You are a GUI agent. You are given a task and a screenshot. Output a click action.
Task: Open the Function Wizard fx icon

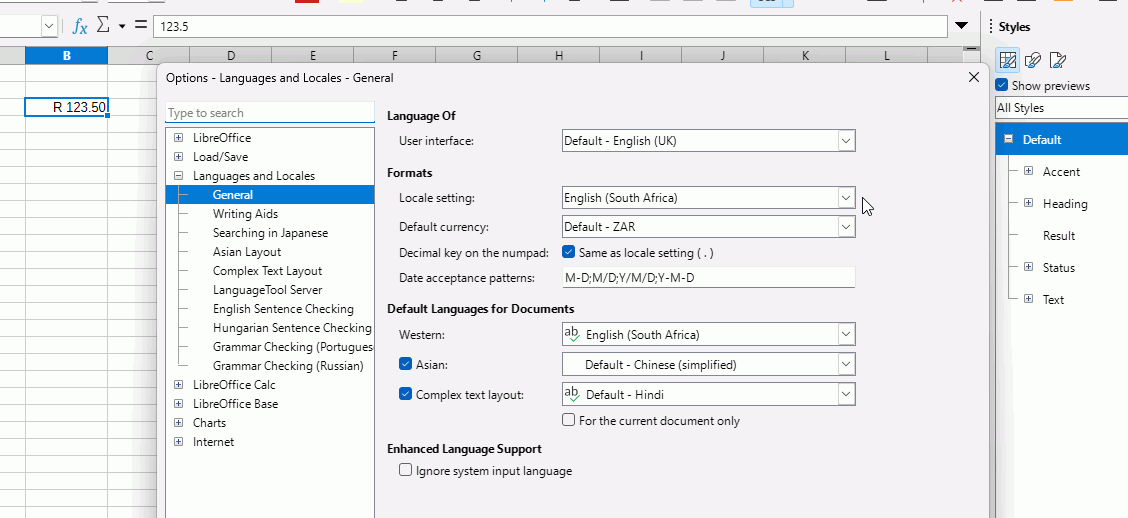(80, 27)
